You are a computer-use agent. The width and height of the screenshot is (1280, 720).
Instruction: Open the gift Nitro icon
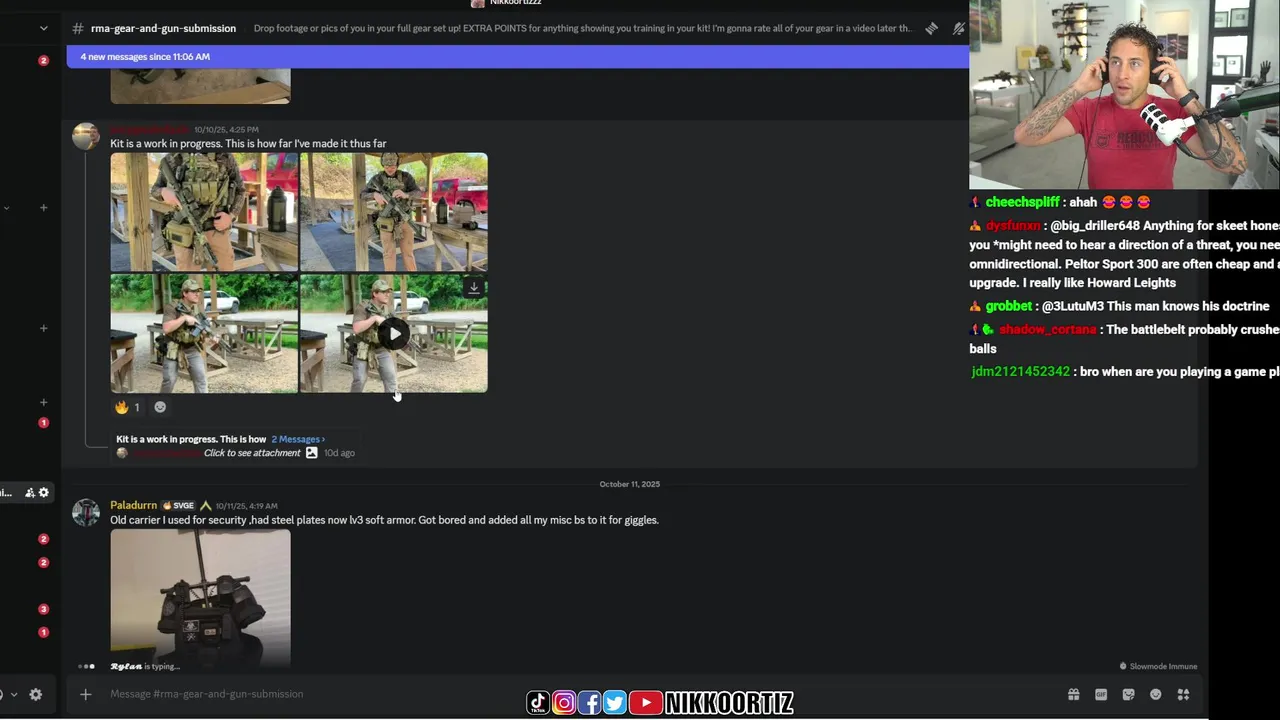click(1073, 694)
